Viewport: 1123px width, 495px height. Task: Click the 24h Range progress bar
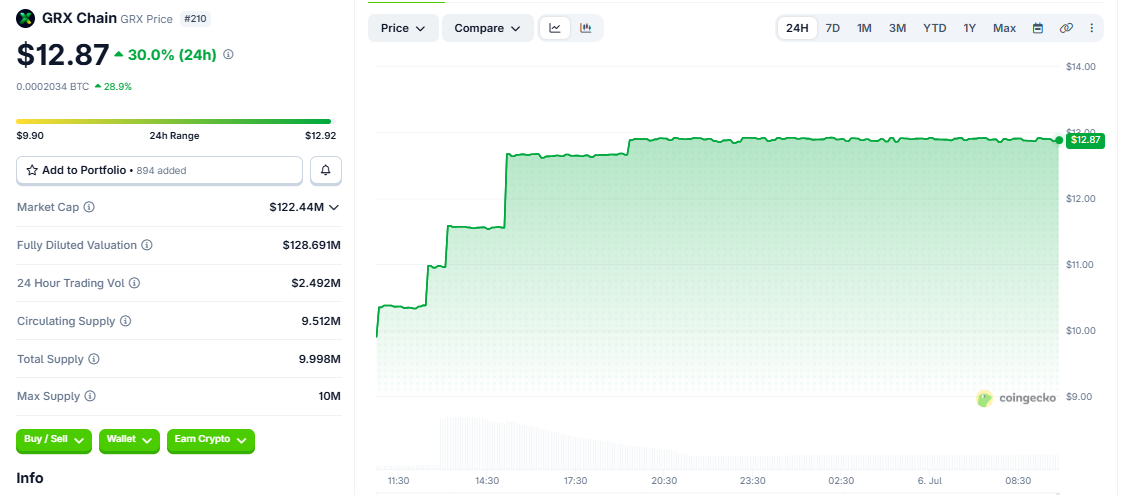pyautogui.click(x=175, y=122)
